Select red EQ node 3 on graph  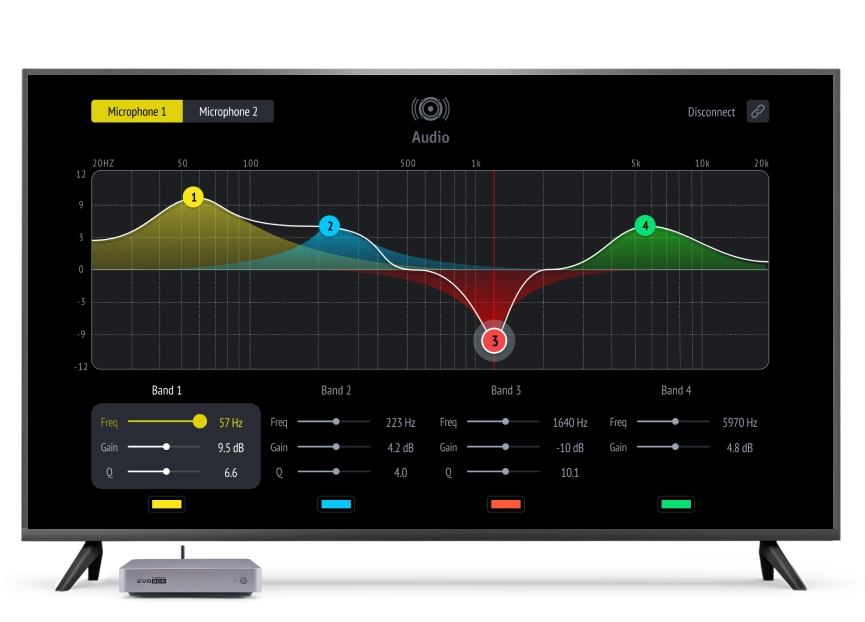[494, 341]
